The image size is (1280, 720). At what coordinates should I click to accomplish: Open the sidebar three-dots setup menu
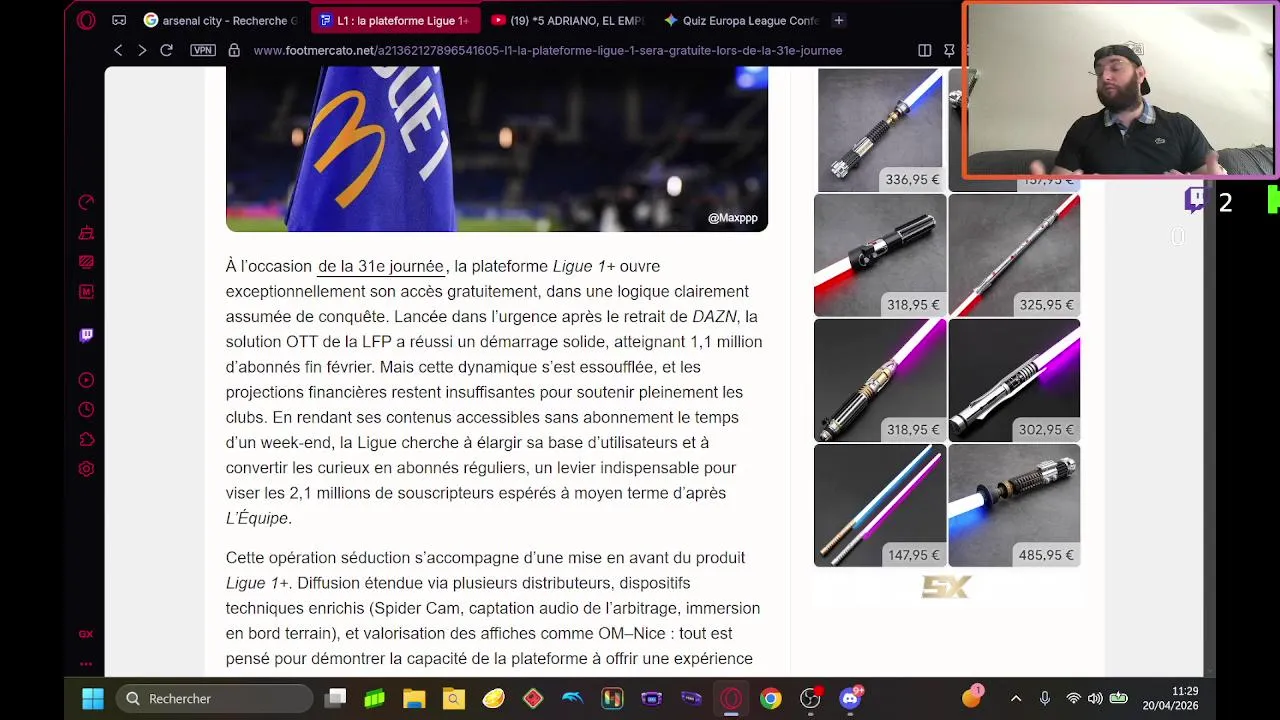(x=86, y=663)
